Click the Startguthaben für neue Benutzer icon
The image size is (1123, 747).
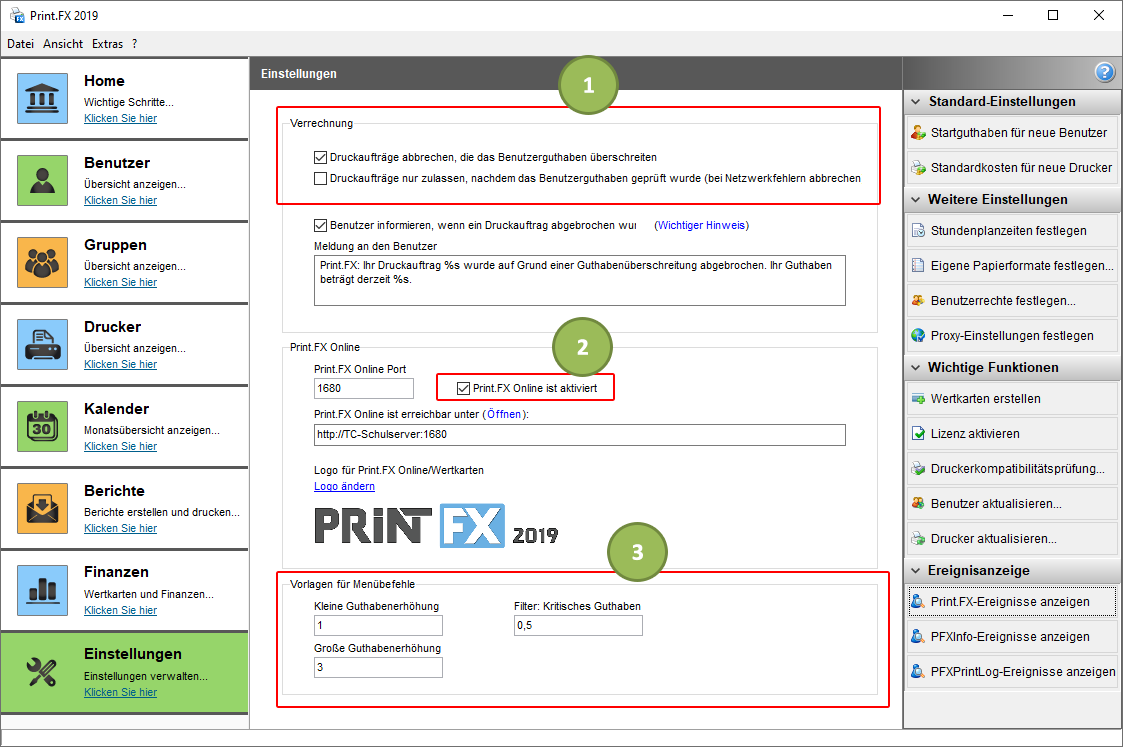[918, 132]
